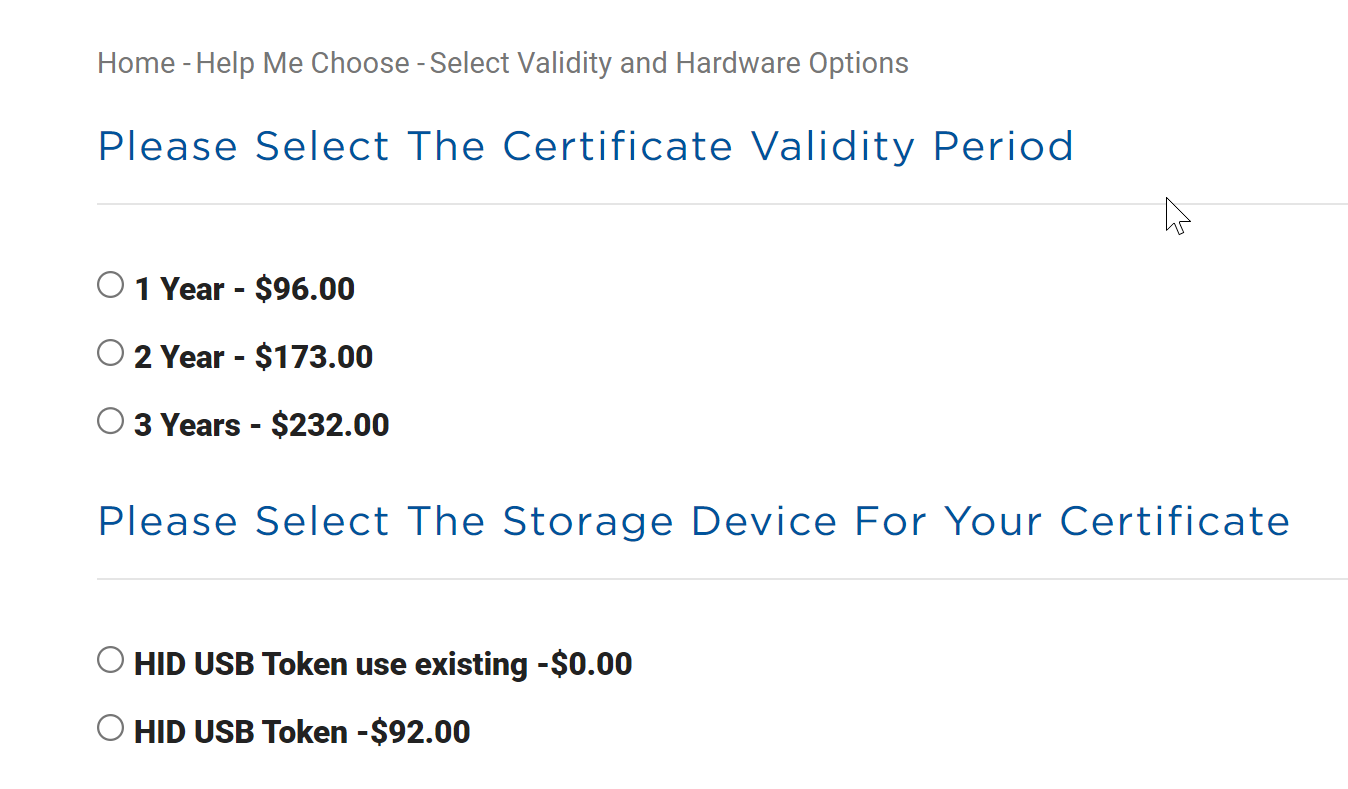The image size is (1348, 789).
Task: Select the 1 Year radio button circle
Action: pos(110,285)
